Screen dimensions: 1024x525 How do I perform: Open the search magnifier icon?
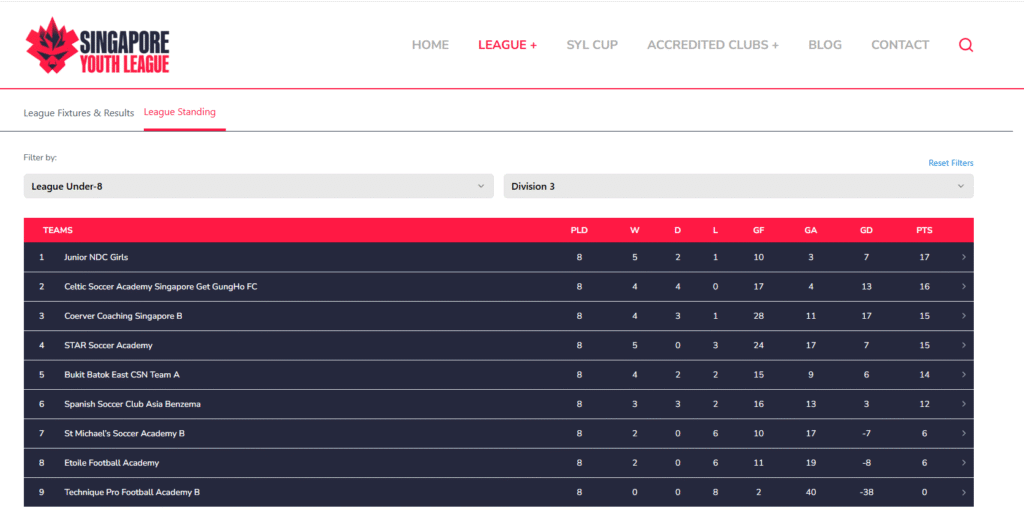[x=966, y=45]
